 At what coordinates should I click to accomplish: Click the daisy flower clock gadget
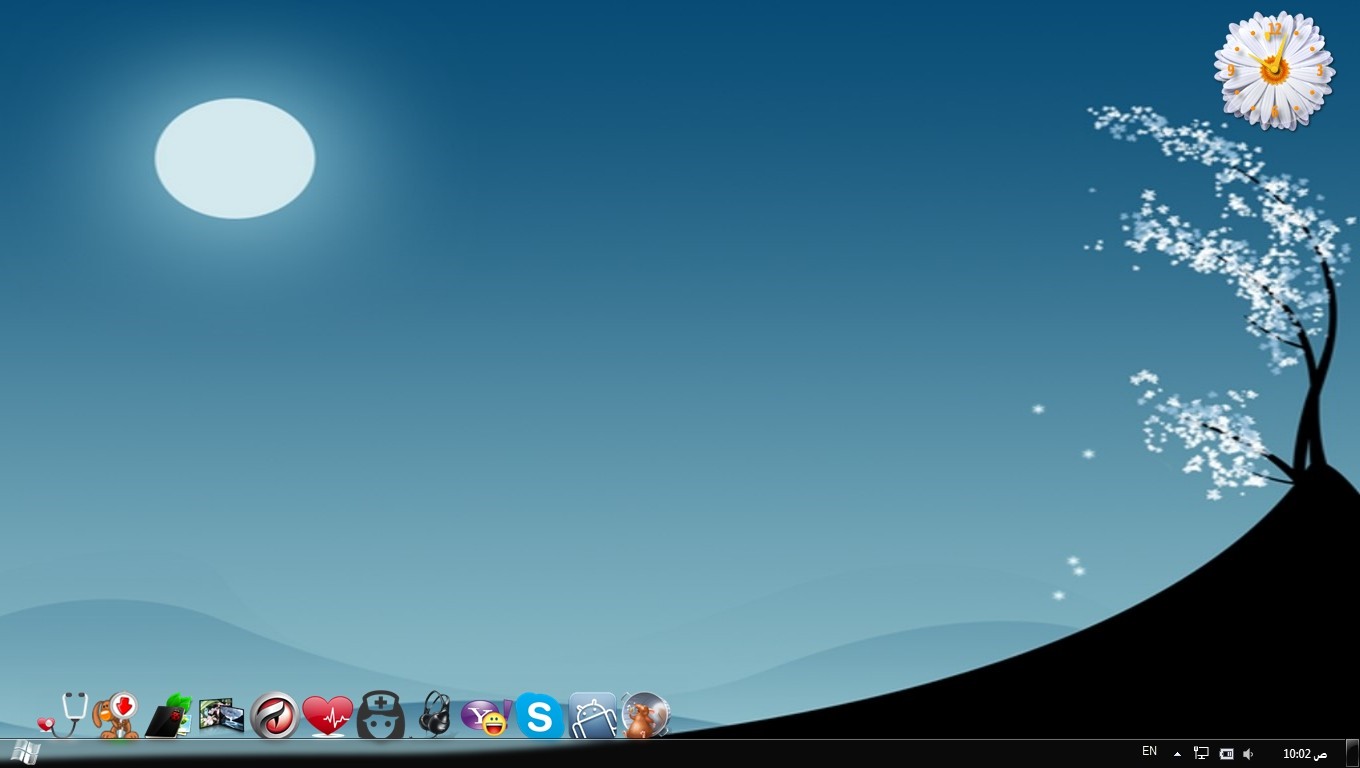[1274, 70]
